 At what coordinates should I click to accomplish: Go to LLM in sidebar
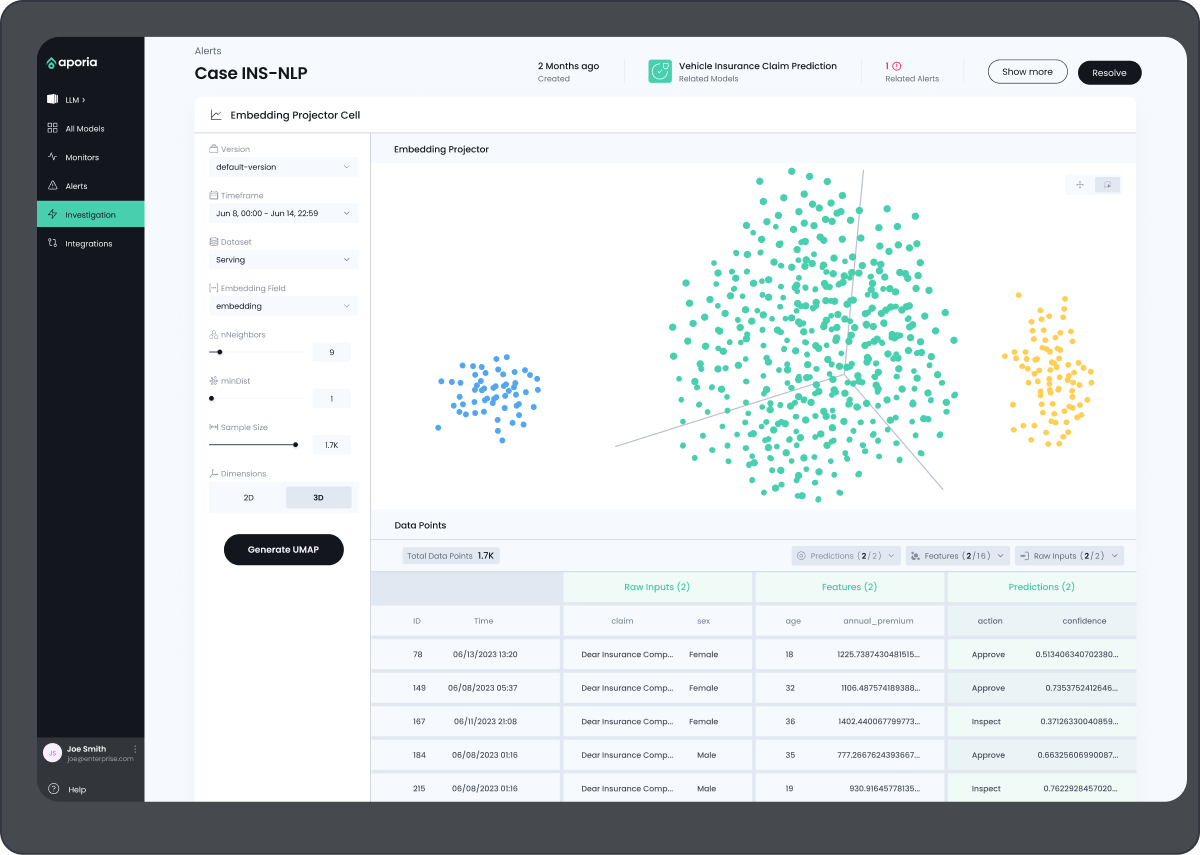[x=75, y=100]
